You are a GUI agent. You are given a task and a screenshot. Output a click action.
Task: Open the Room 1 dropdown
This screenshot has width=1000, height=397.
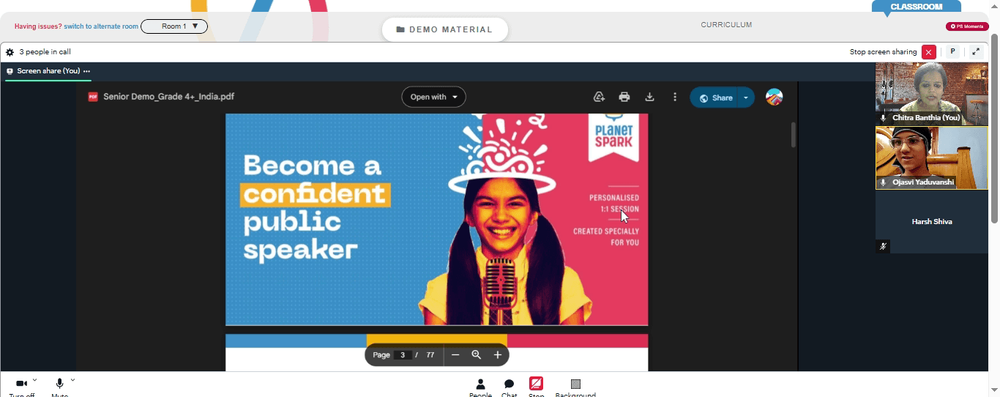174,27
